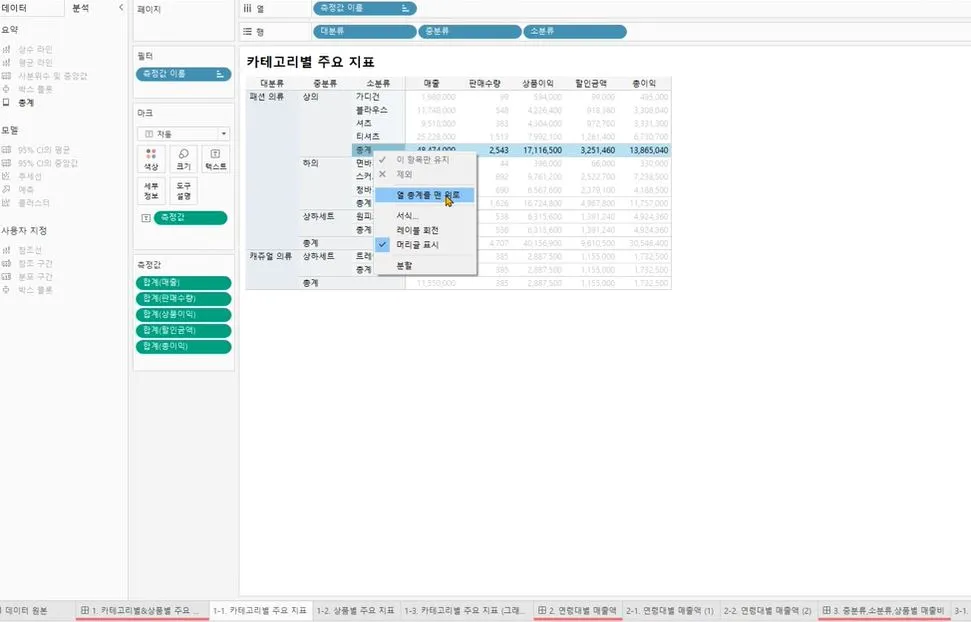Click the 패션 의류 row header
This screenshot has width=971, height=622.
pyautogui.click(x=267, y=97)
